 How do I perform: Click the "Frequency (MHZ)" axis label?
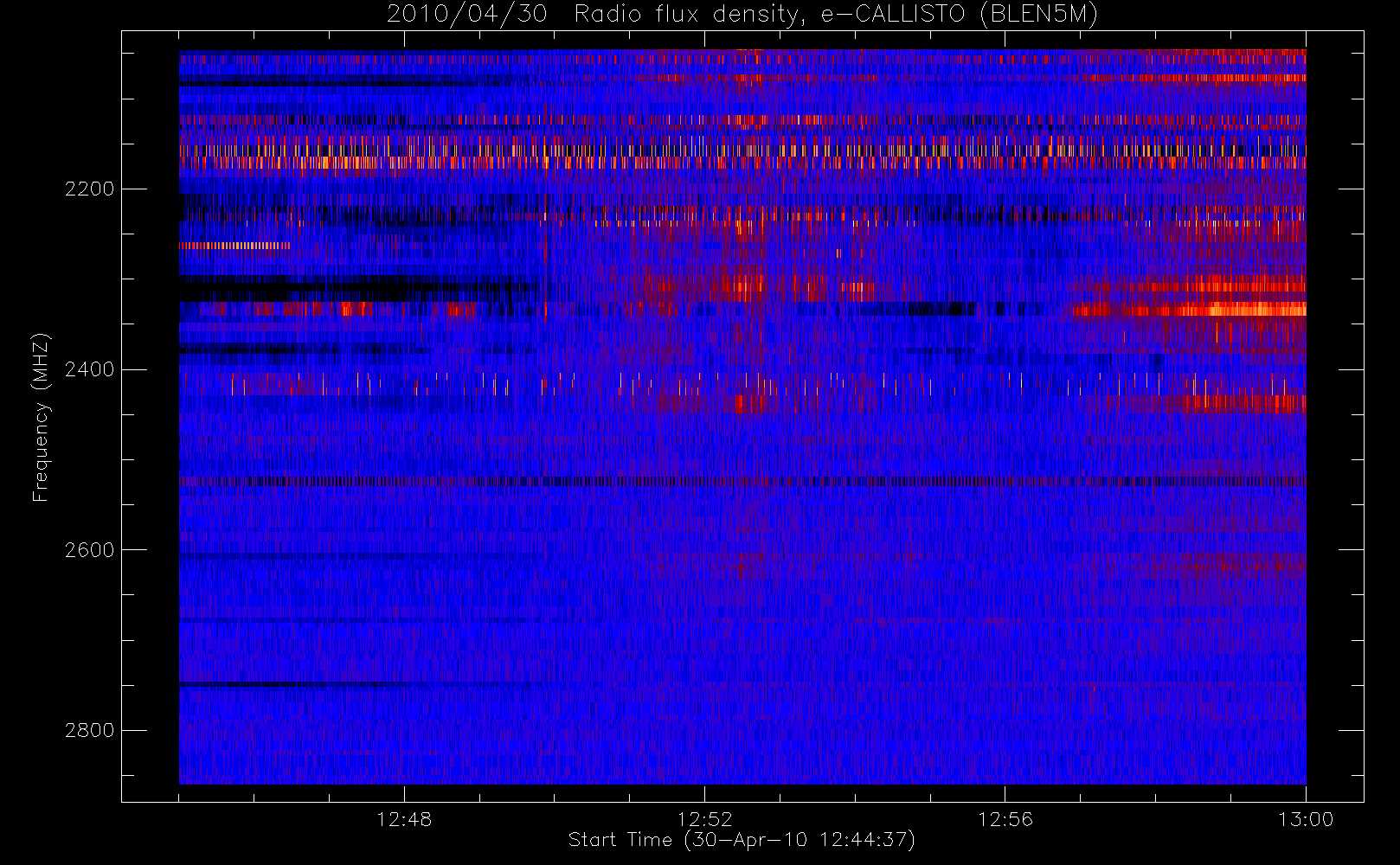pyautogui.click(x=40, y=417)
